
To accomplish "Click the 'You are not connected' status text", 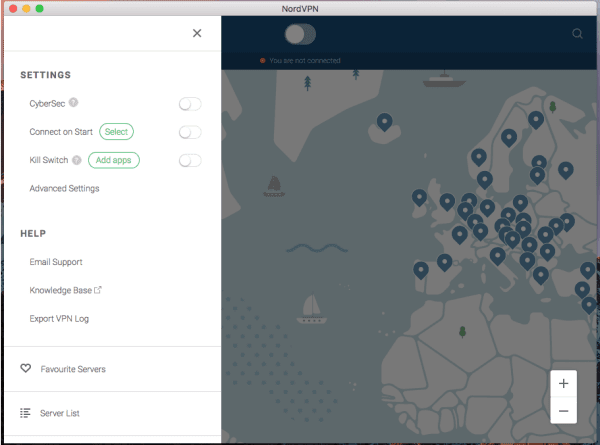I will pyautogui.click(x=305, y=60).
